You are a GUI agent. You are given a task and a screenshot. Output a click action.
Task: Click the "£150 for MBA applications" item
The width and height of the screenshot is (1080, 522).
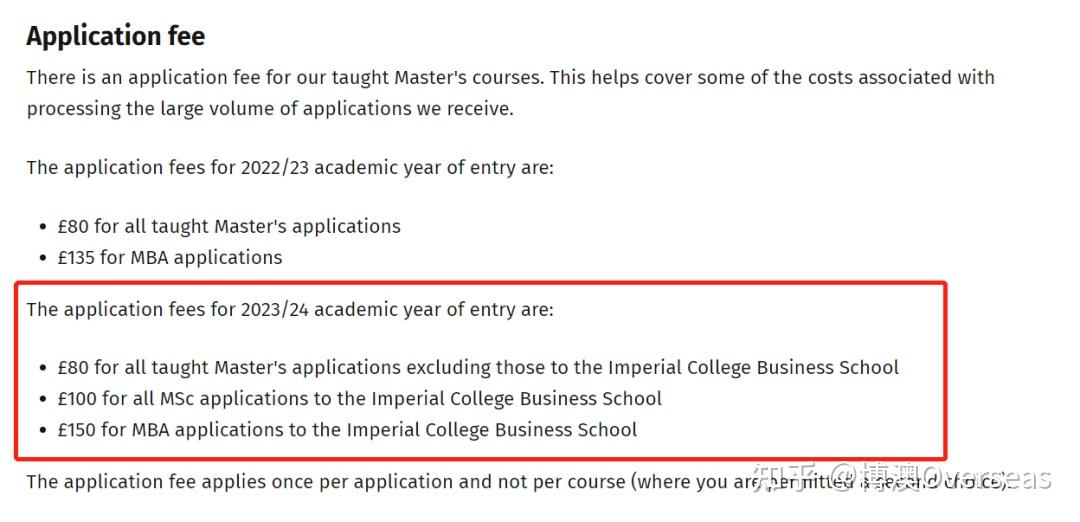tap(347, 430)
